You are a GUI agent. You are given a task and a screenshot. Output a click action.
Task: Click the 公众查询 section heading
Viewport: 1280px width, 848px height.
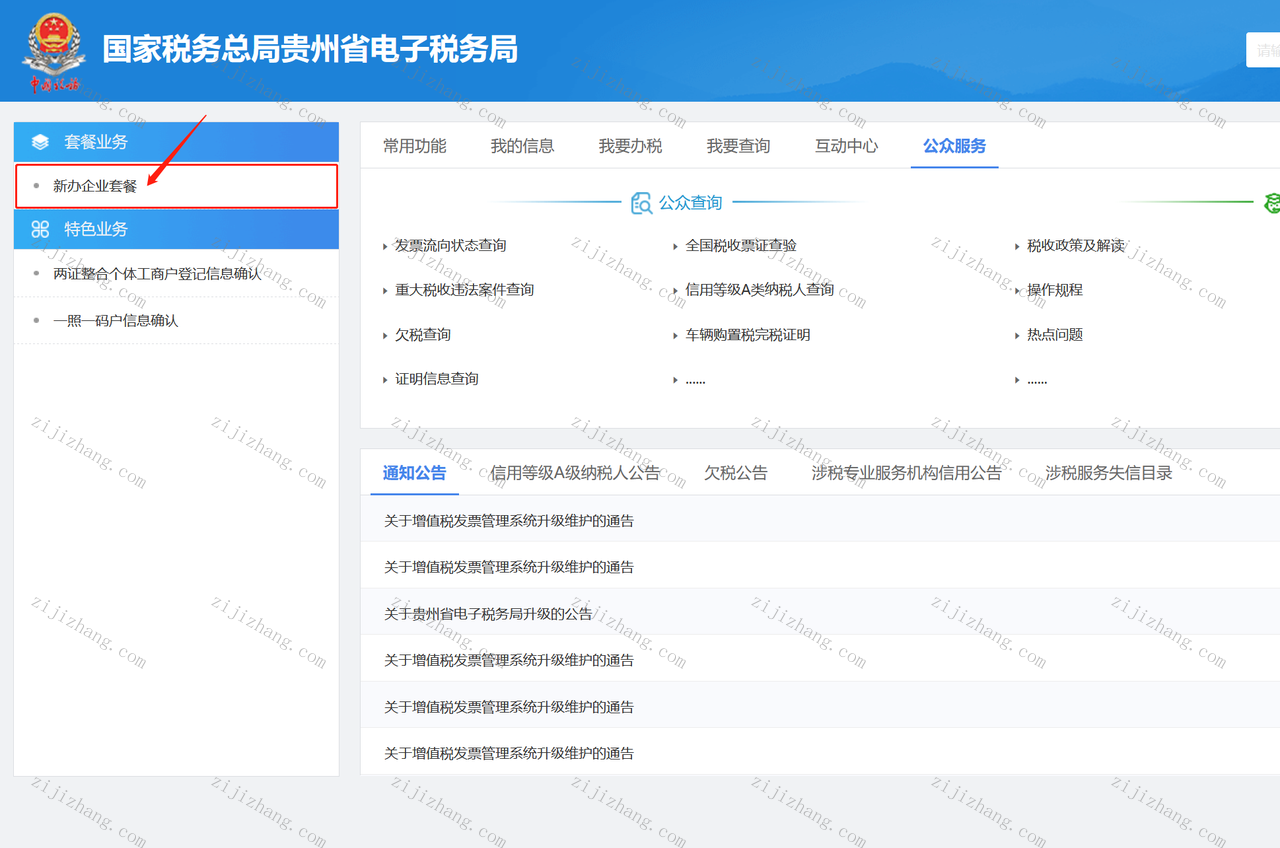690,203
